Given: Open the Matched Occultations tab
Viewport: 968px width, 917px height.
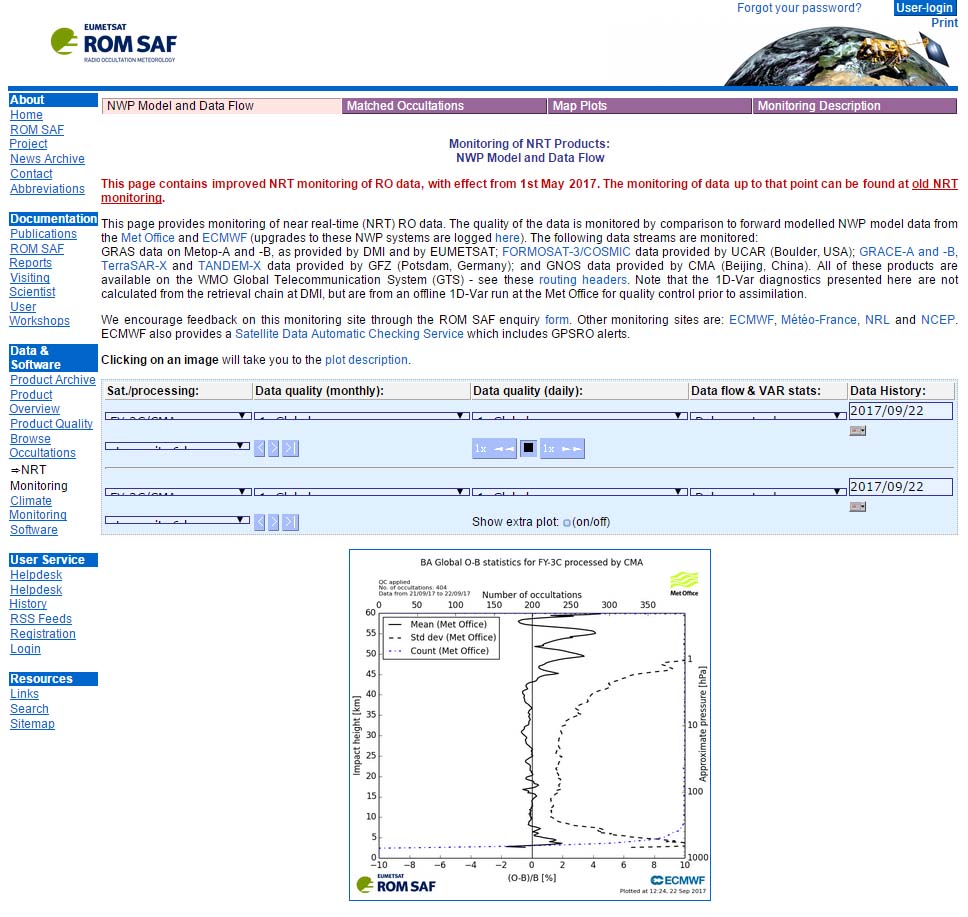Looking at the screenshot, I should 444,106.
